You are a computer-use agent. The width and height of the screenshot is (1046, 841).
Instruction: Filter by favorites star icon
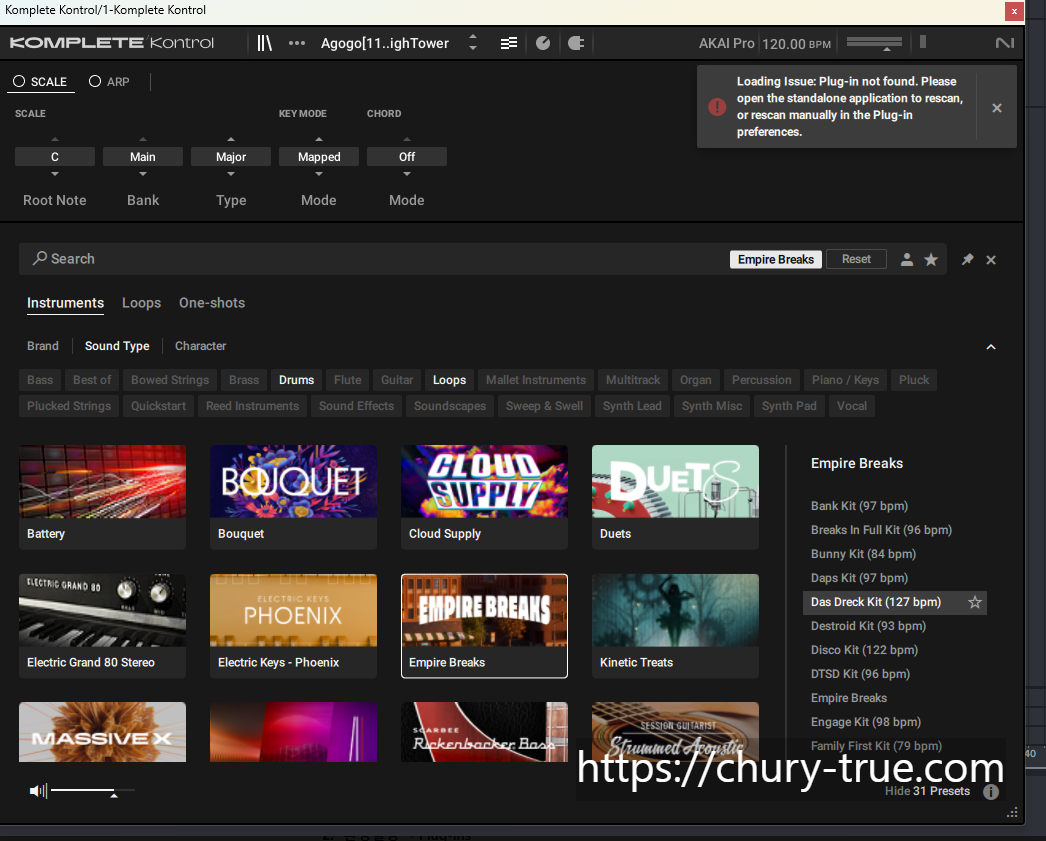pos(931,259)
